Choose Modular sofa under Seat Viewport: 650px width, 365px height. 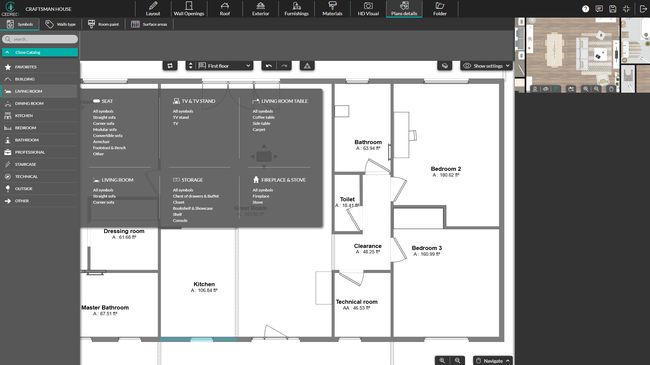click(x=104, y=129)
